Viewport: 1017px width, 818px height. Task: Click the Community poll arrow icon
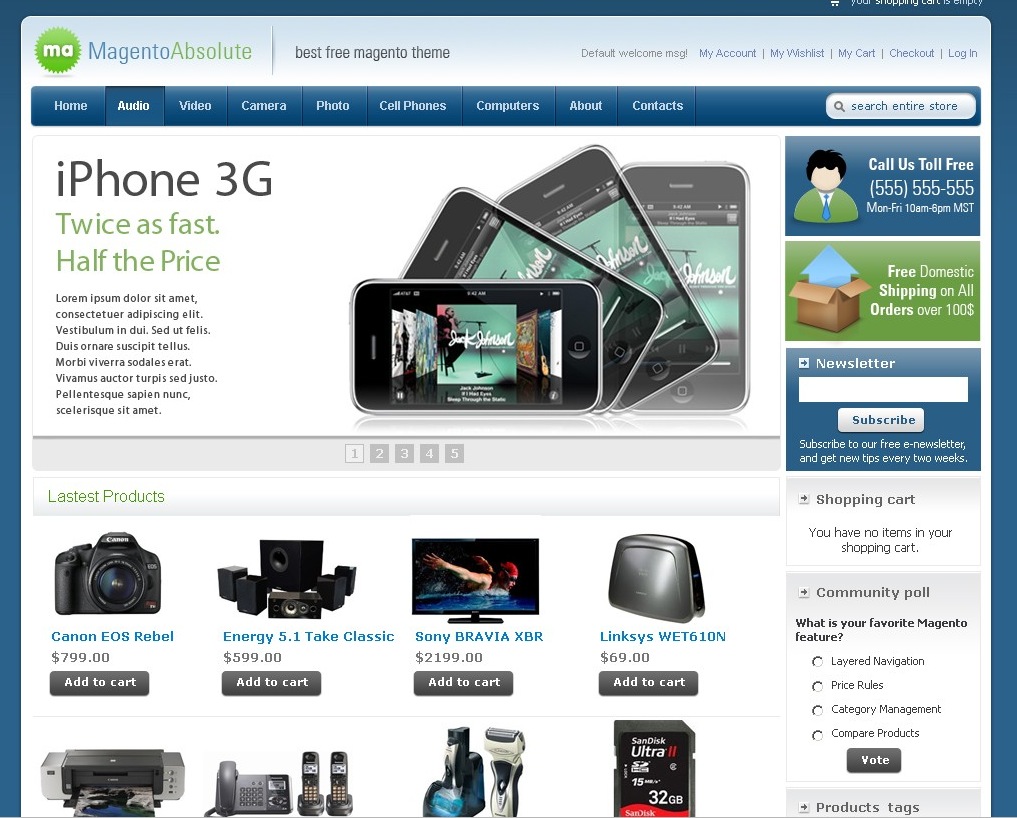coord(804,592)
